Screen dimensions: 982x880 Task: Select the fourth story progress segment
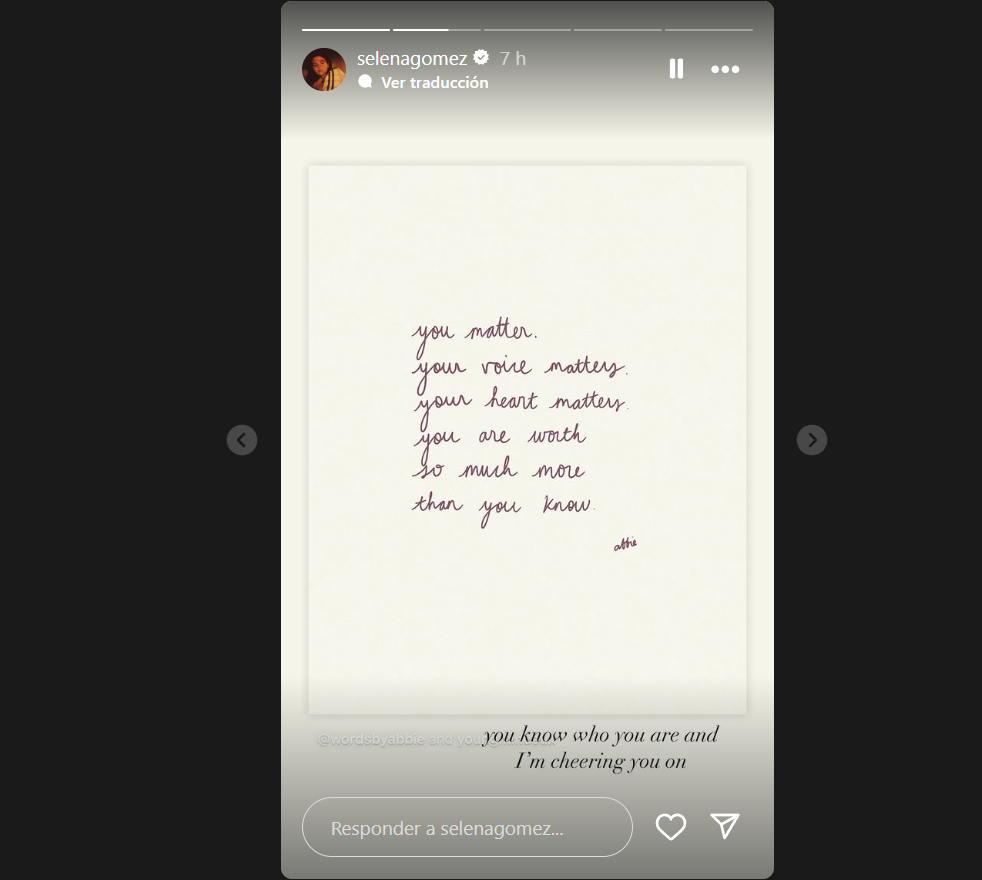(x=618, y=29)
